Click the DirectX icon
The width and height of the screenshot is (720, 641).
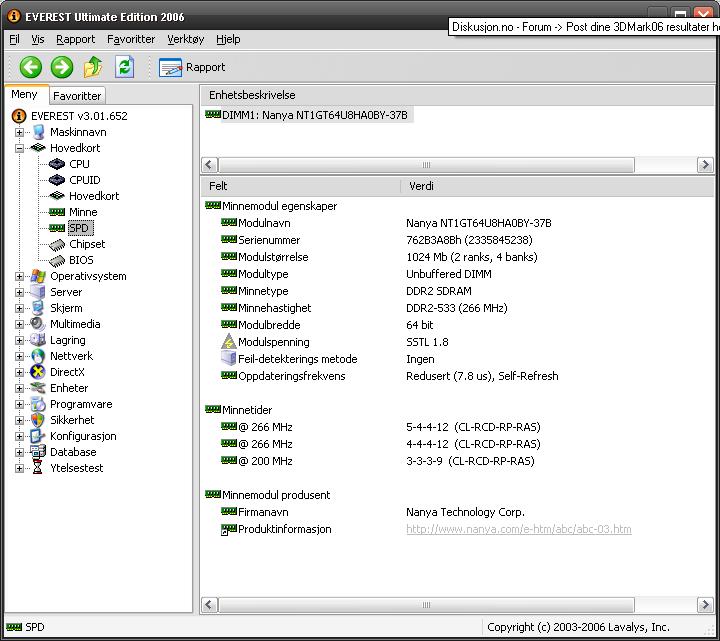(38, 372)
